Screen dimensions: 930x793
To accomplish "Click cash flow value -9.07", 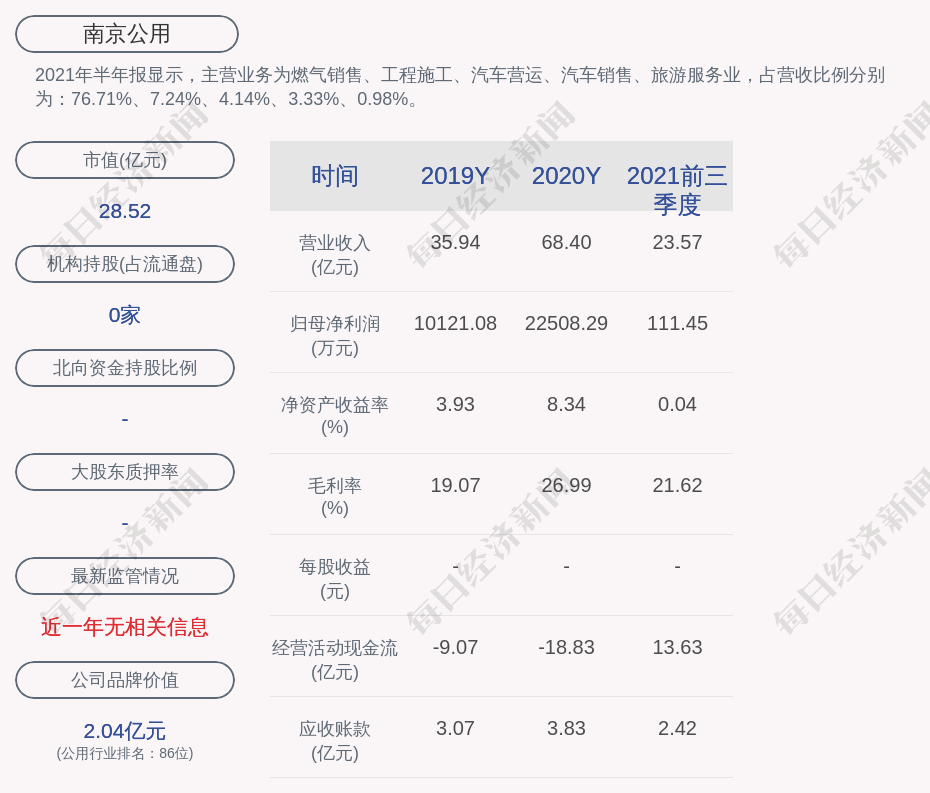I will (x=455, y=647).
